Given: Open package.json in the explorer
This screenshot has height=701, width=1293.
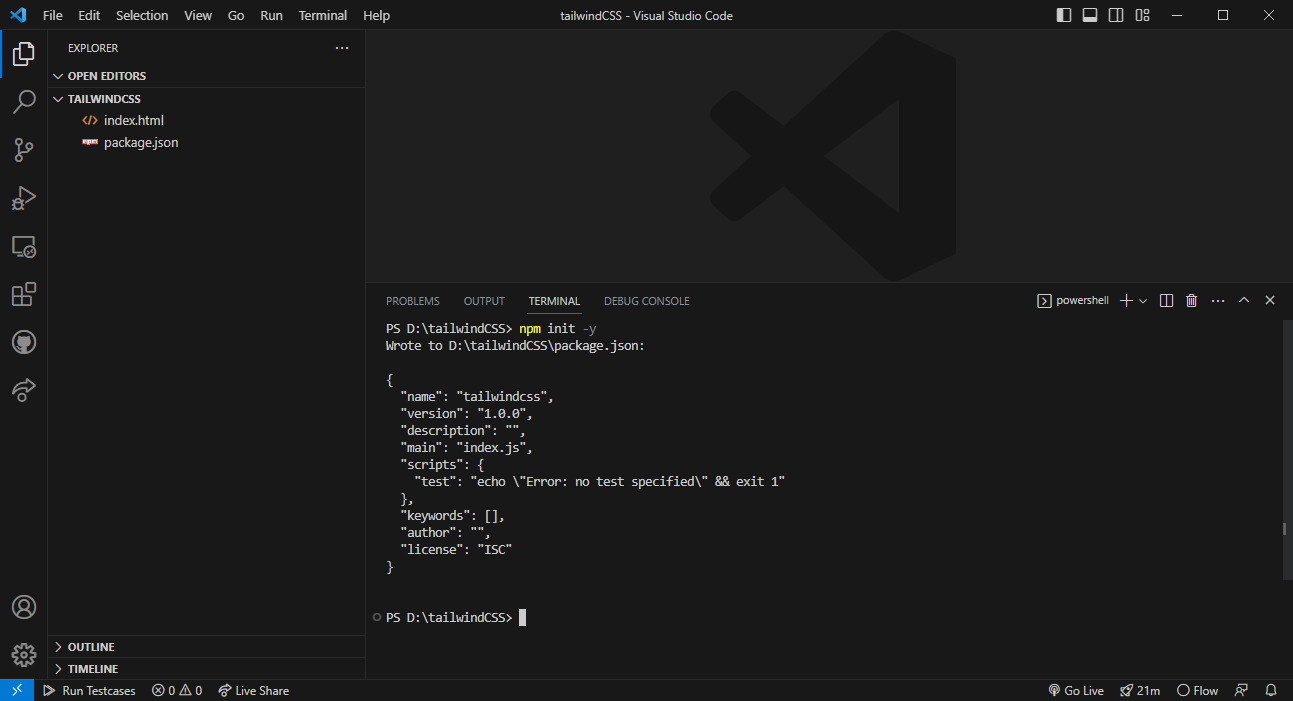Looking at the screenshot, I should click(x=141, y=143).
